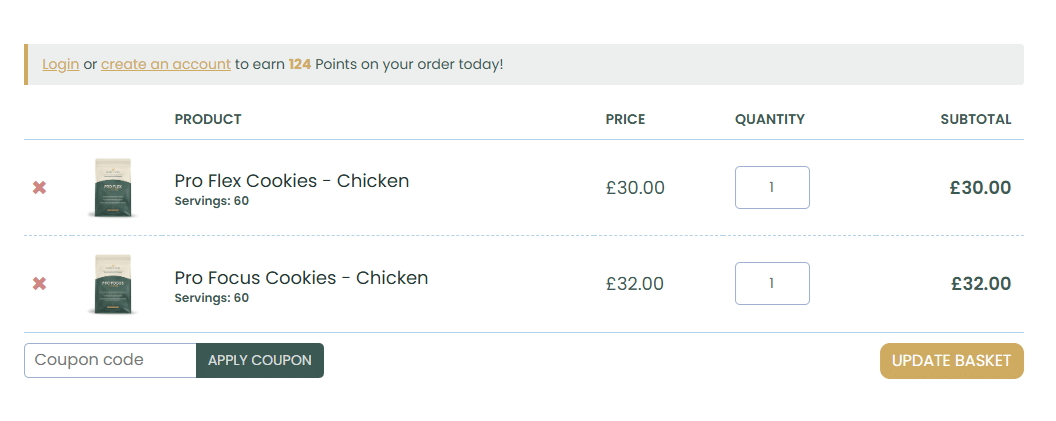Screen dimensions: 1056x421
Task: Click into the Coupon code field
Action: [x=110, y=360]
